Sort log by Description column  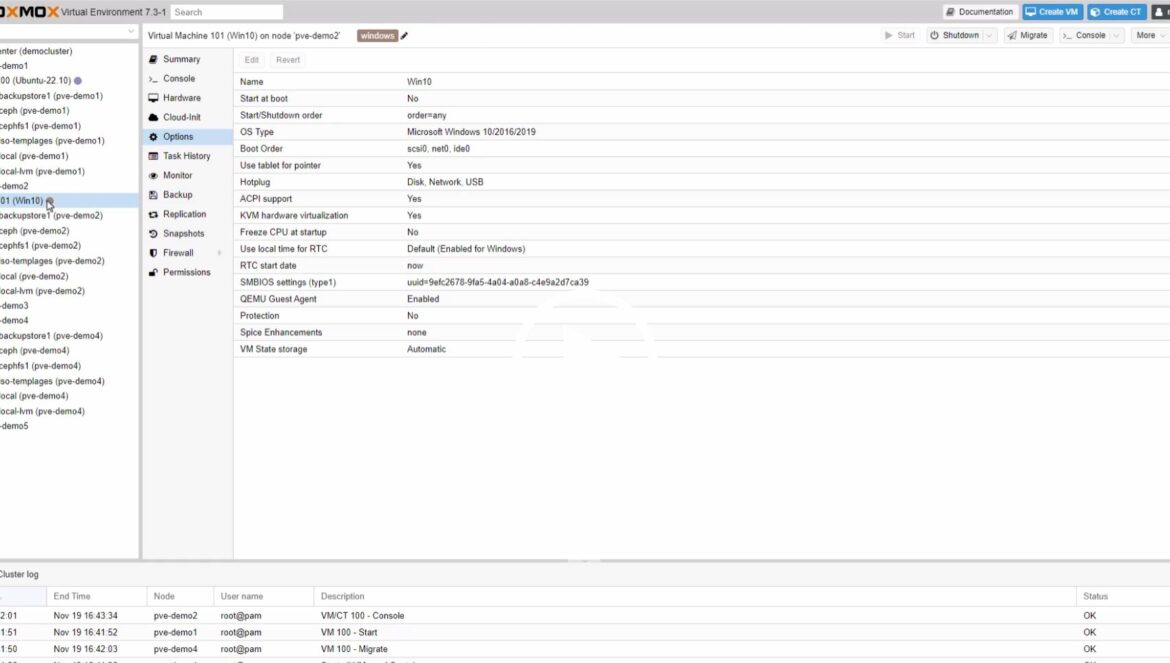pyautogui.click(x=694, y=597)
